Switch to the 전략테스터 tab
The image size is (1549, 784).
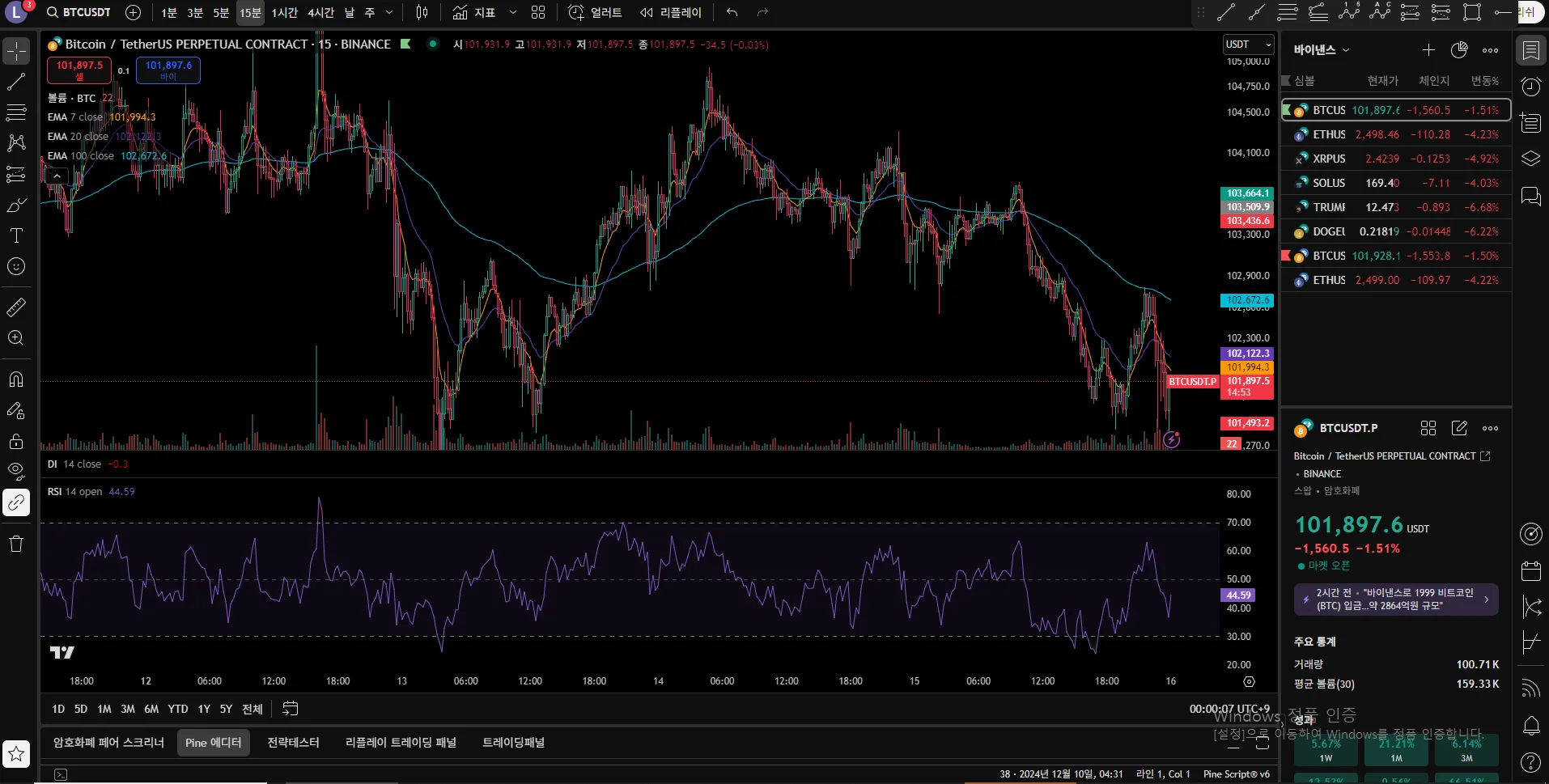(293, 742)
